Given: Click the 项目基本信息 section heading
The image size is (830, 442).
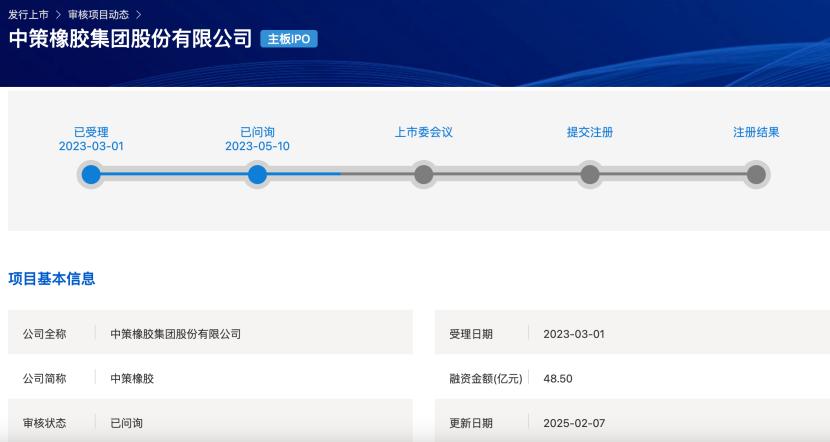Looking at the screenshot, I should pyautogui.click(x=52, y=278).
